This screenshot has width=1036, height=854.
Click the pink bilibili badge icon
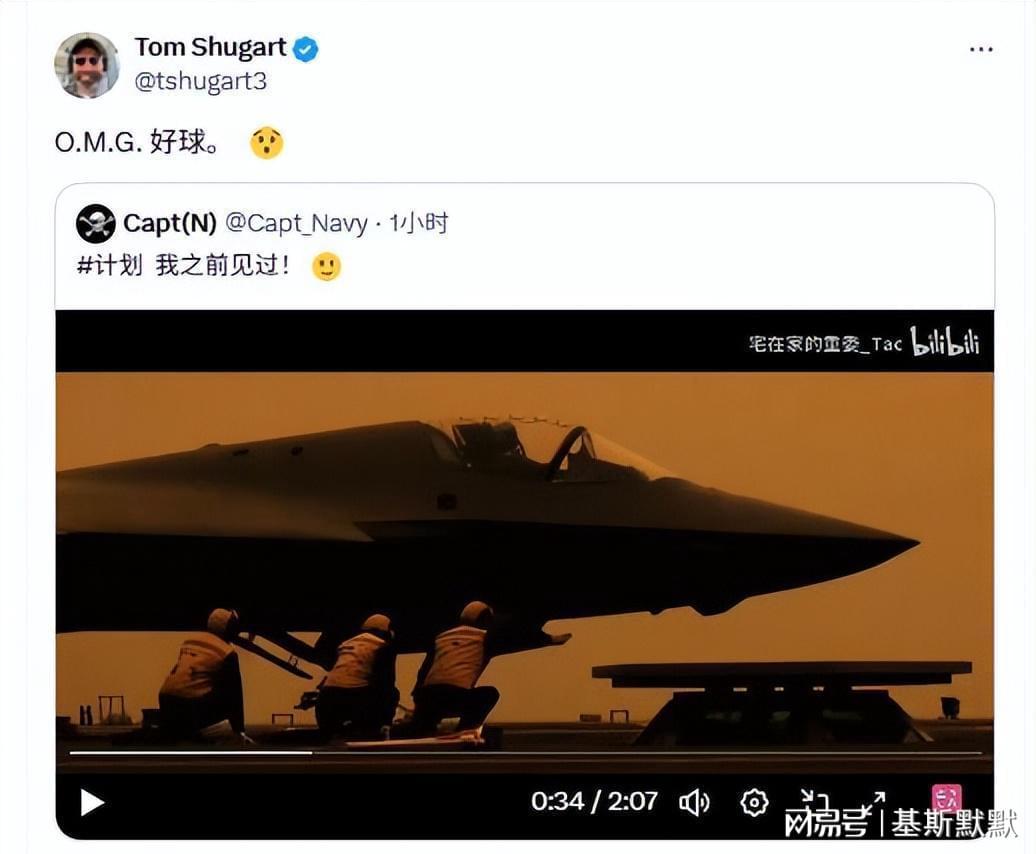pos(946,796)
